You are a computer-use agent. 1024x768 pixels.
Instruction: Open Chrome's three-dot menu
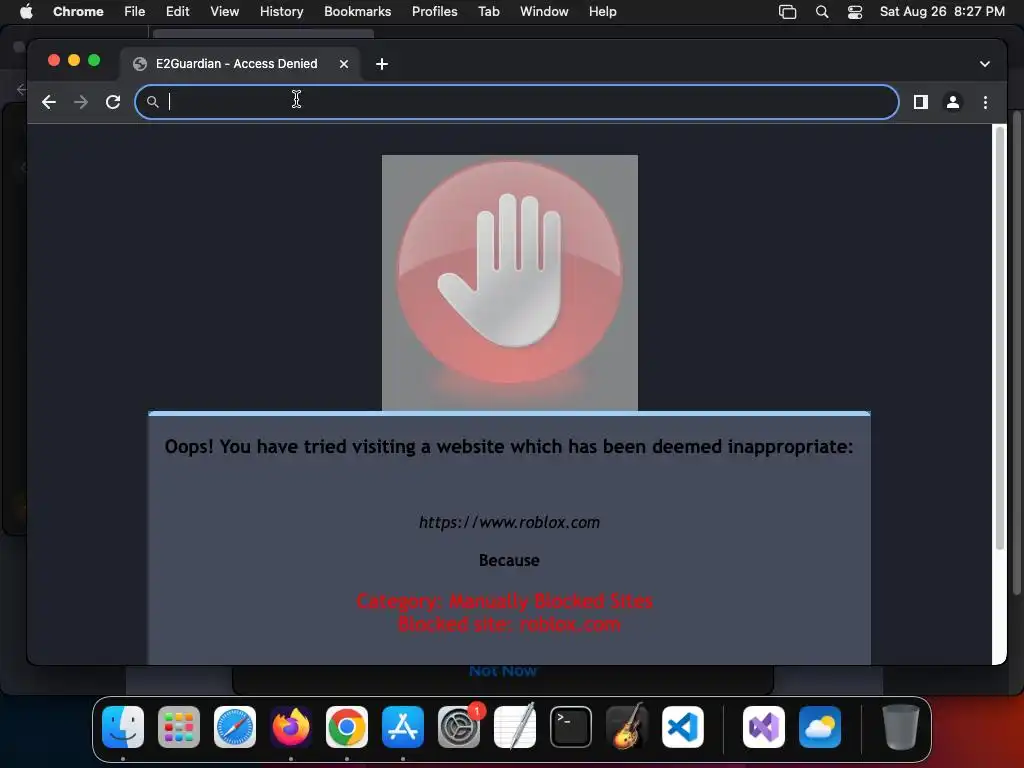985,102
